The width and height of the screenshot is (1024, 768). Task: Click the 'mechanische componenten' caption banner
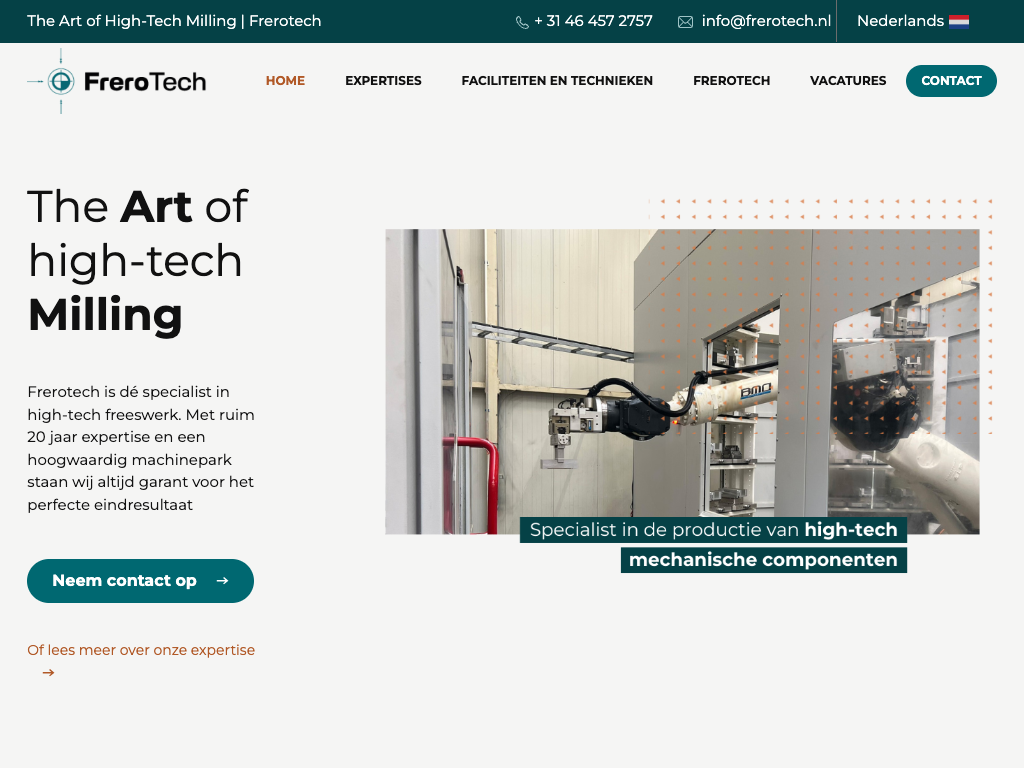click(x=763, y=560)
